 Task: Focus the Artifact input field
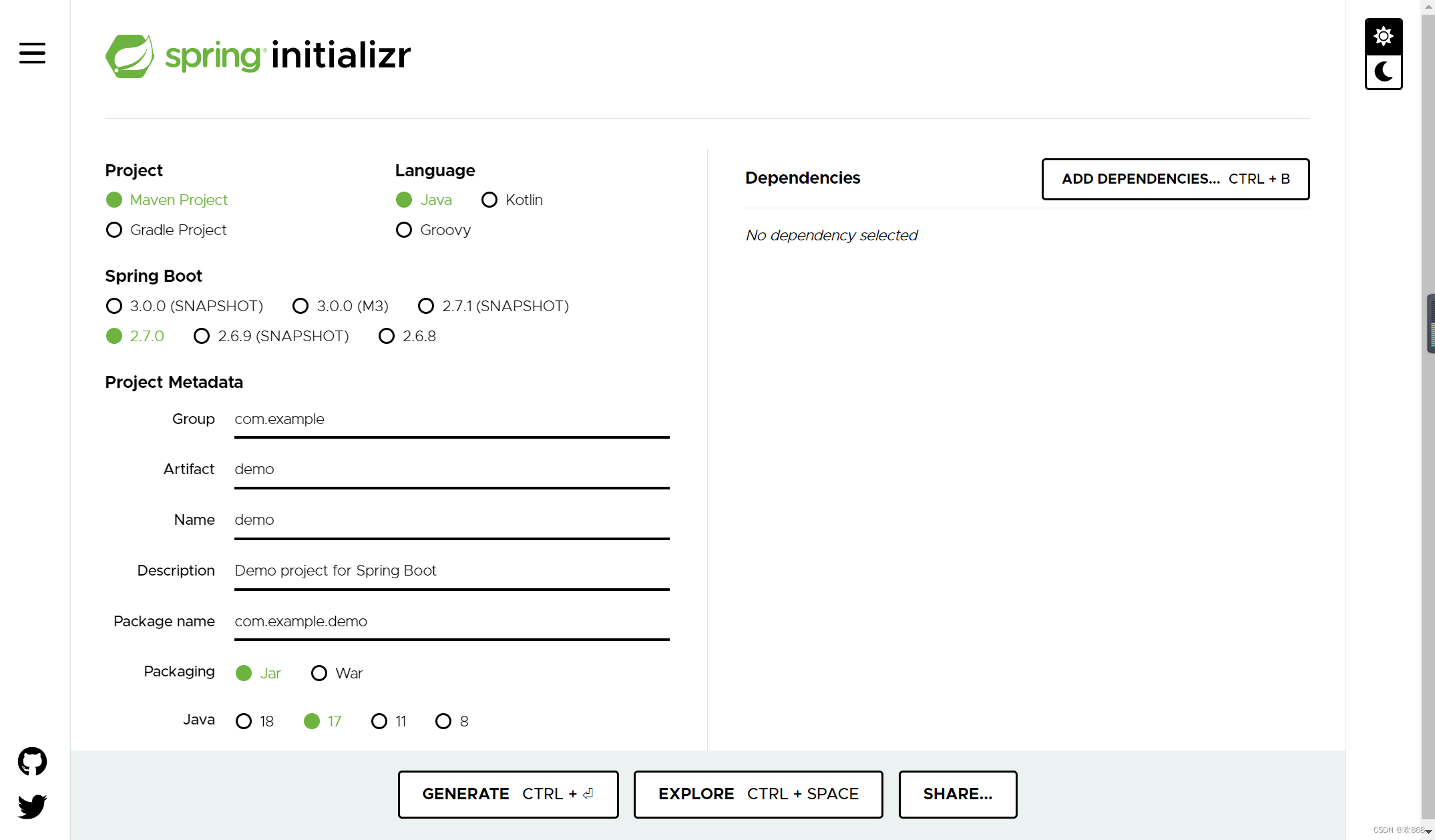tap(451, 469)
